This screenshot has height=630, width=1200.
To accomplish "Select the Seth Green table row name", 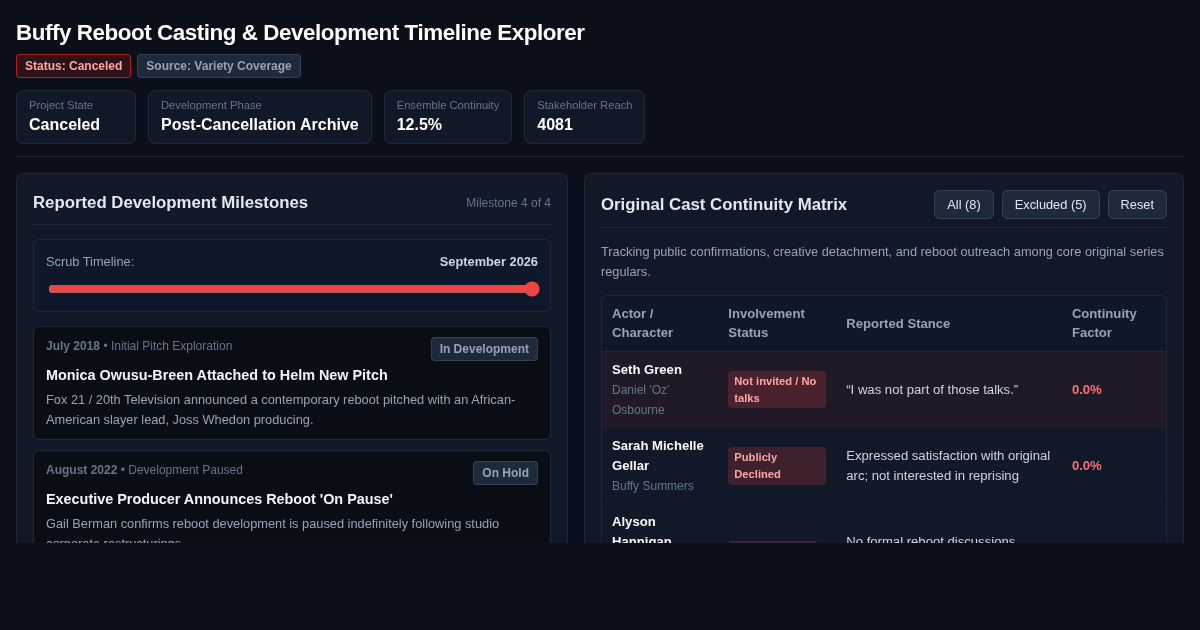I will tap(647, 369).
